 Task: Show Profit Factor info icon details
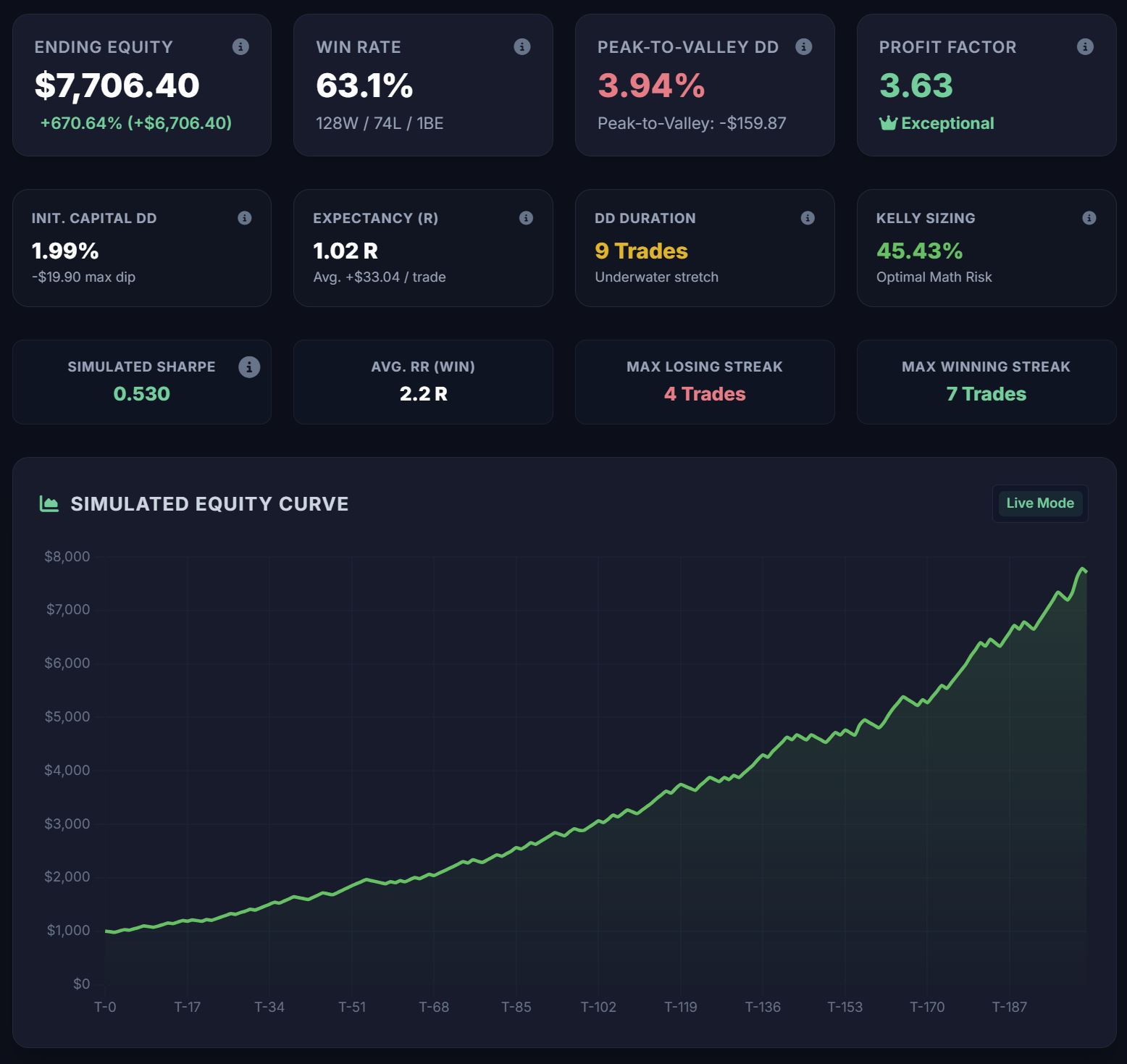pyautogui.click(x=1085, y=47)
